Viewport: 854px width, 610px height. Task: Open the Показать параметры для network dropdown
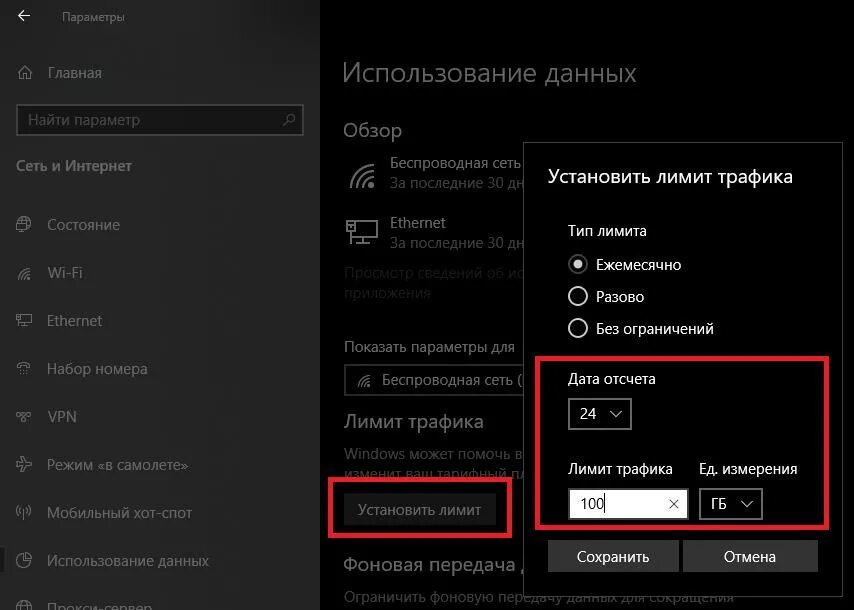434,380
